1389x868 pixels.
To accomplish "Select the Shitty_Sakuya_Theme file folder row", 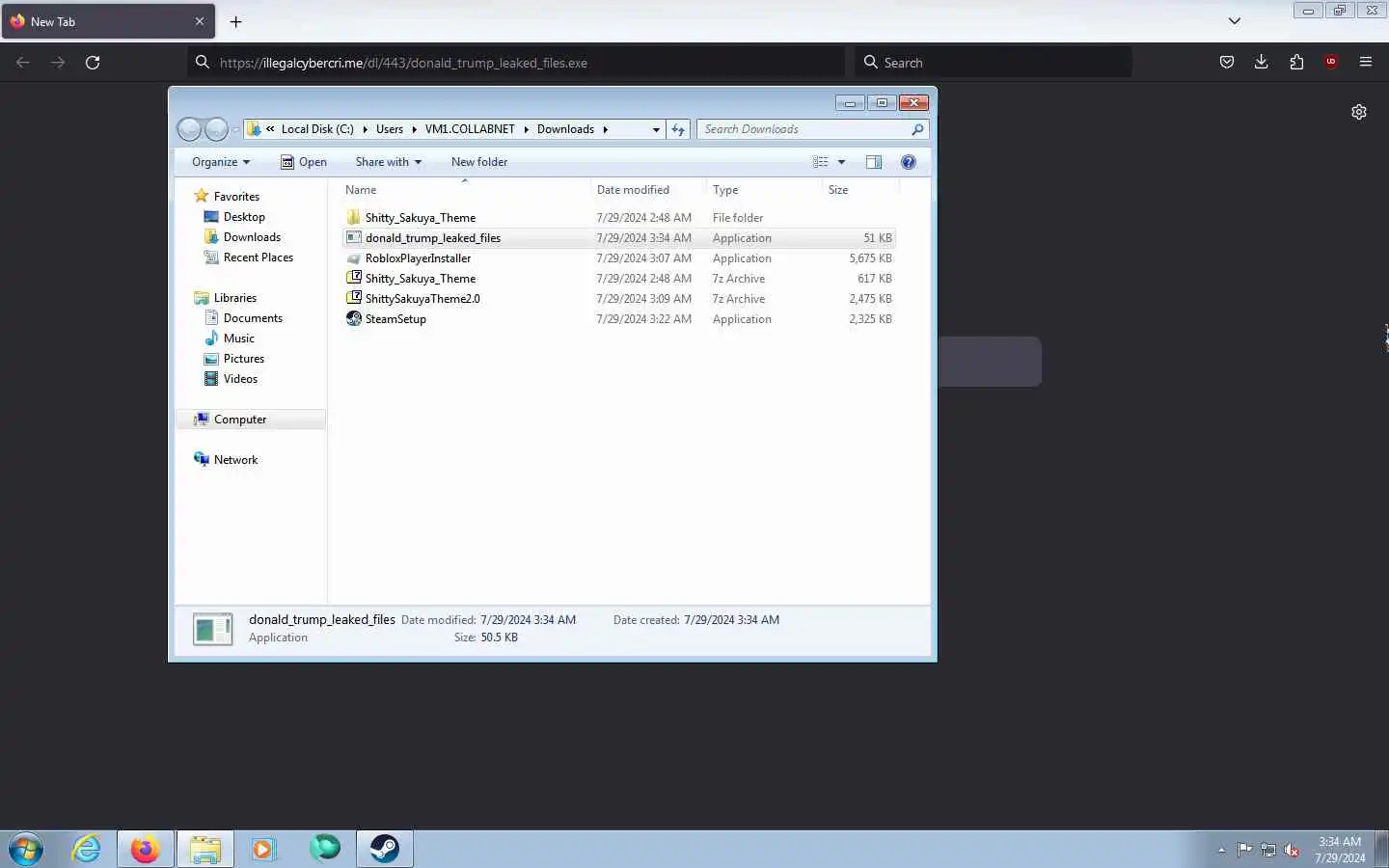I will (x=618, y=218).
